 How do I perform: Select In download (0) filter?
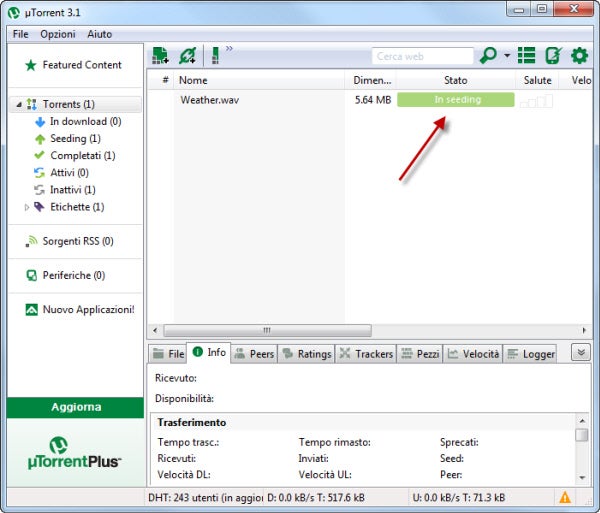pos(86,122)
